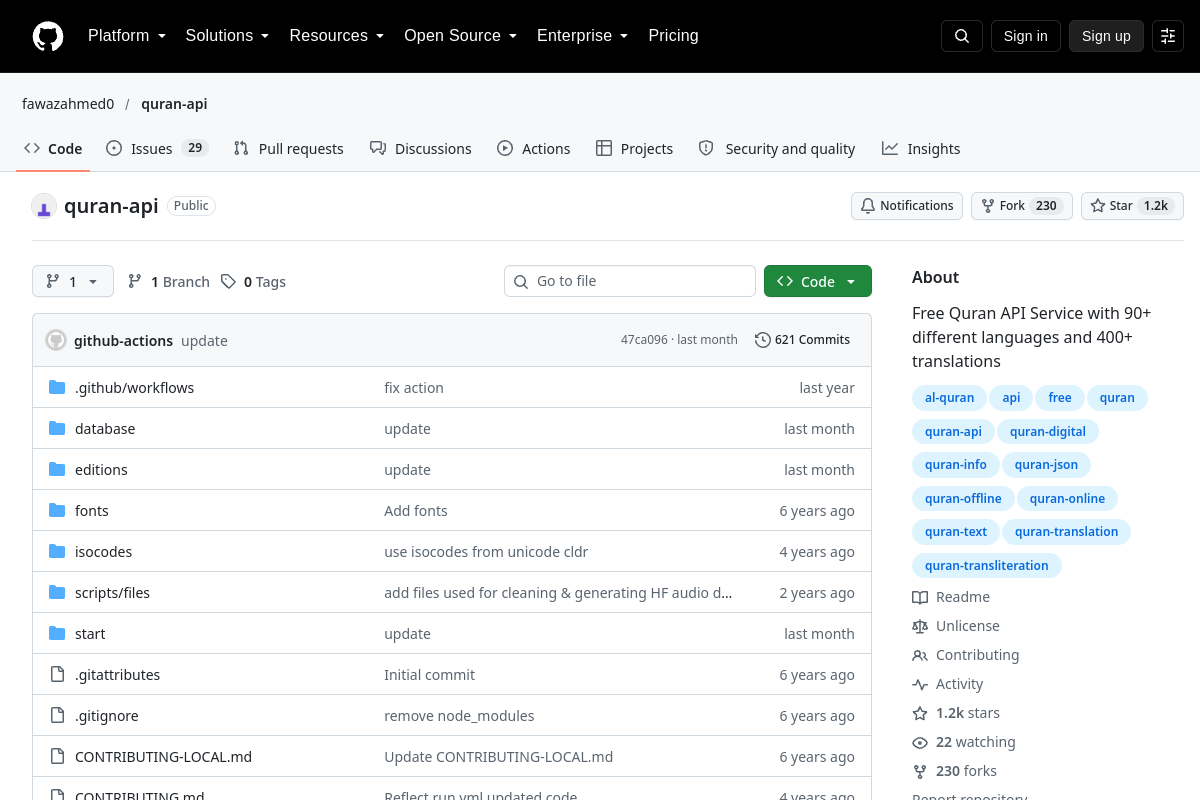Click the branch icon beside 1 Branch

135,282
